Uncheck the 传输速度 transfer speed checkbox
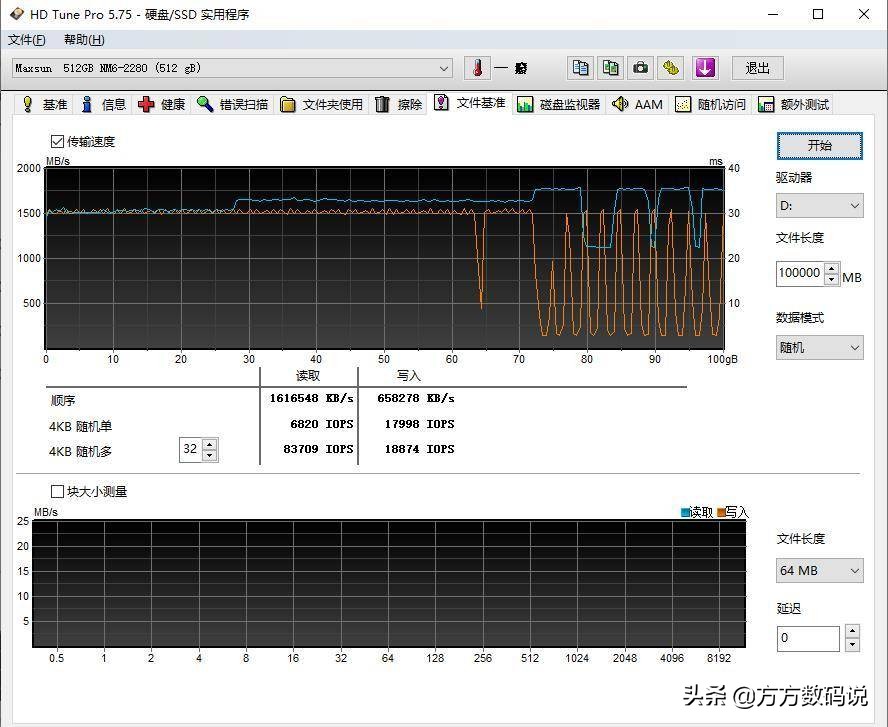The image size is (888, 727). pos(57,142)
